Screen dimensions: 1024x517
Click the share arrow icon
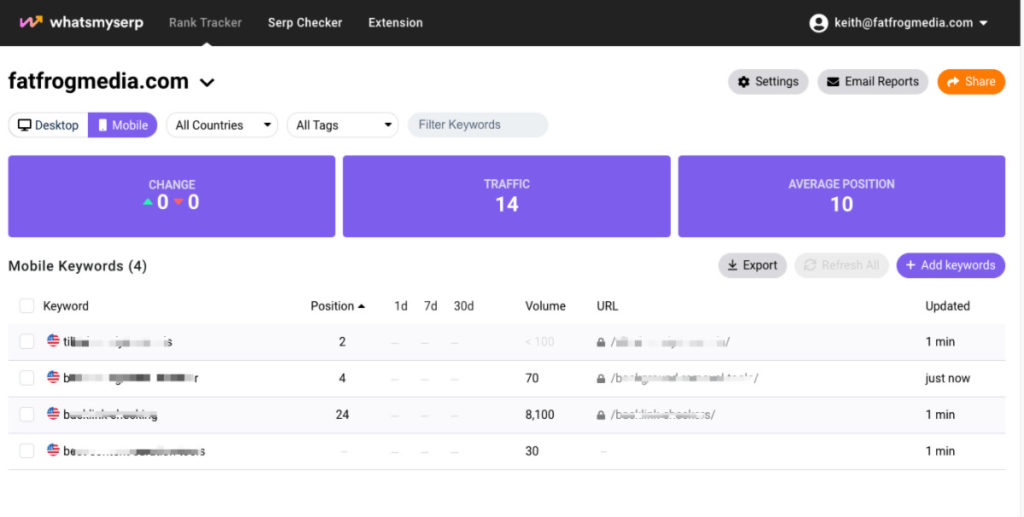click(953, 82)
